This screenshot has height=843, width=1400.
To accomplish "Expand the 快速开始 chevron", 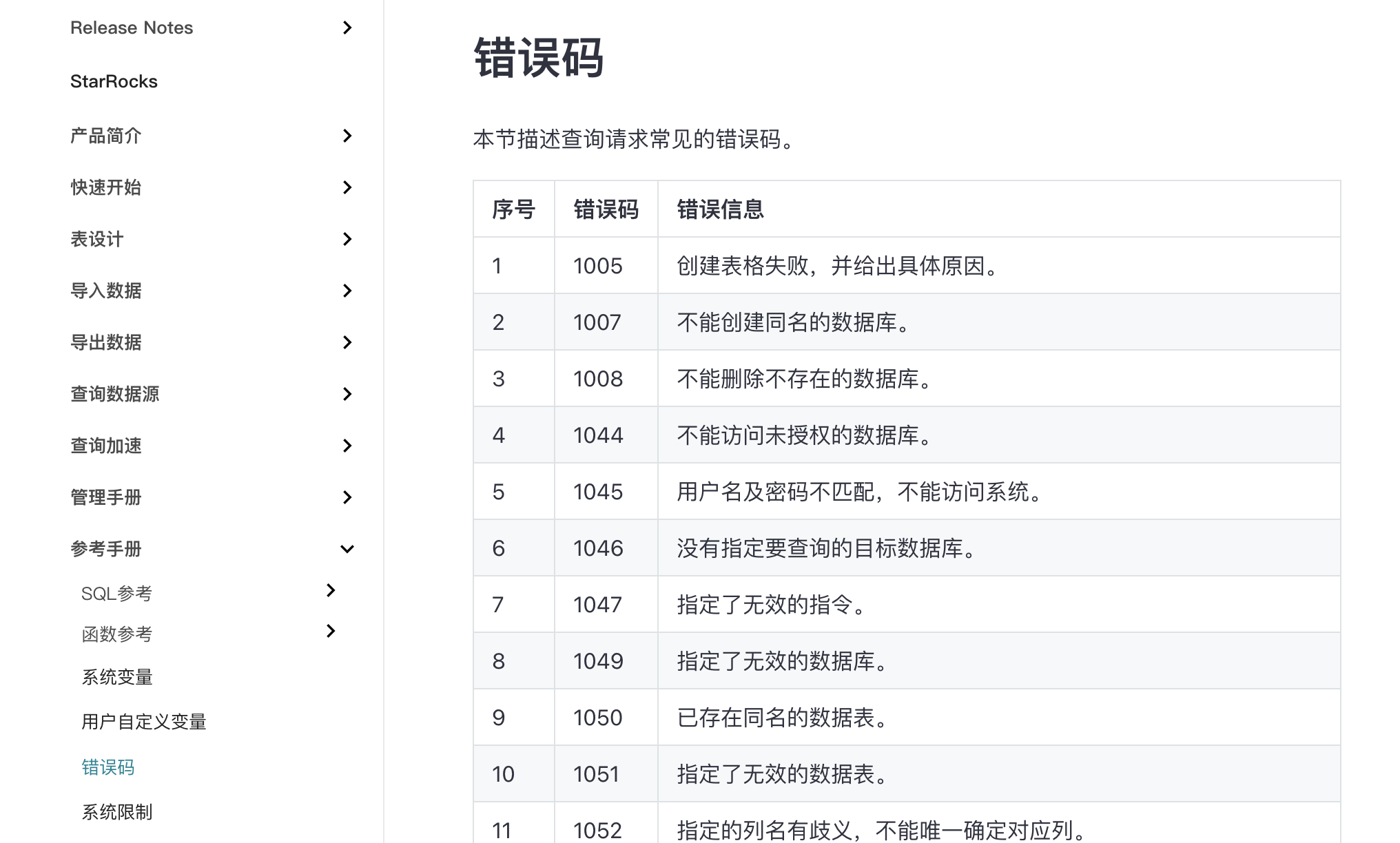I will tap(347, 187).
